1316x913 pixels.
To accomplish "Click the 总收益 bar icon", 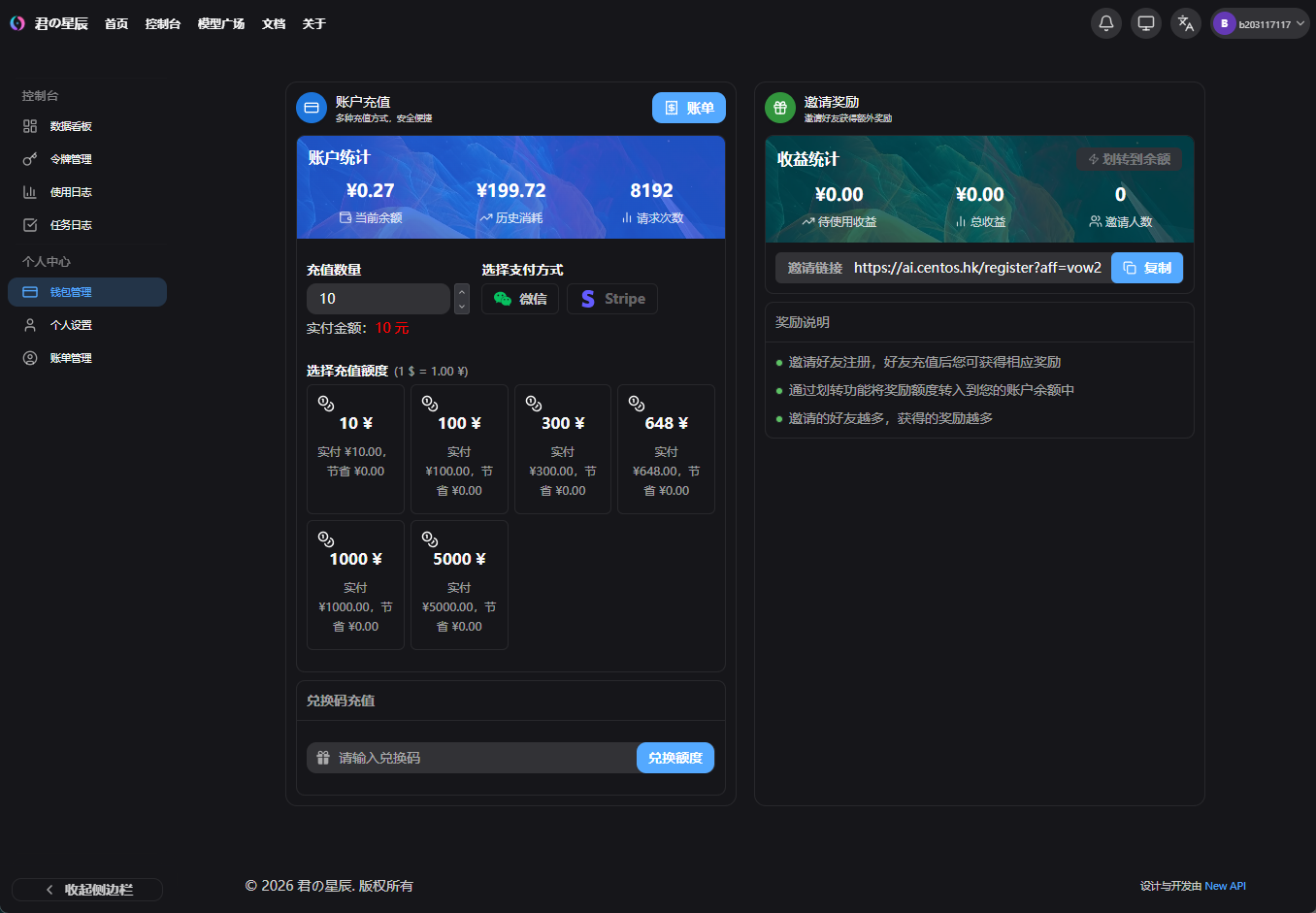I will [961, 222].
